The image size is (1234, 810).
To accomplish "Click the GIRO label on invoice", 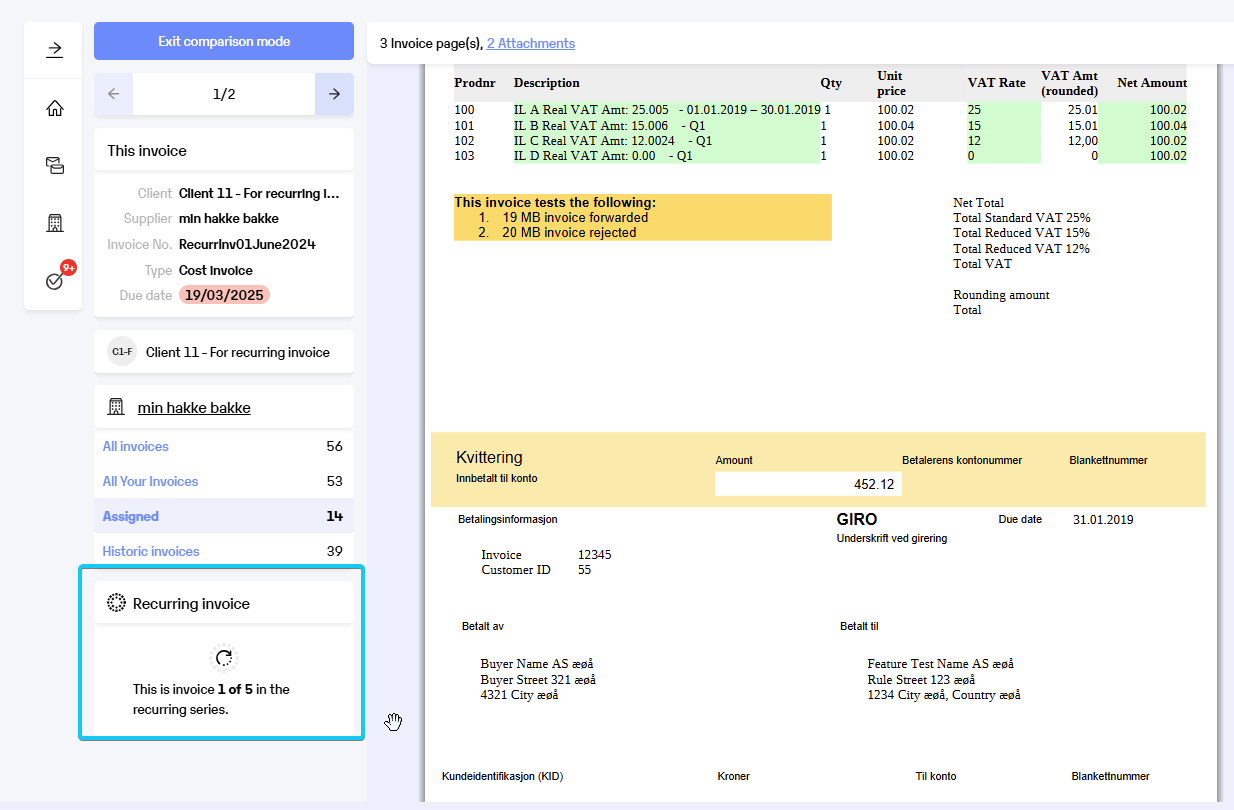I will pyautogui.click(x=857, y=519).
